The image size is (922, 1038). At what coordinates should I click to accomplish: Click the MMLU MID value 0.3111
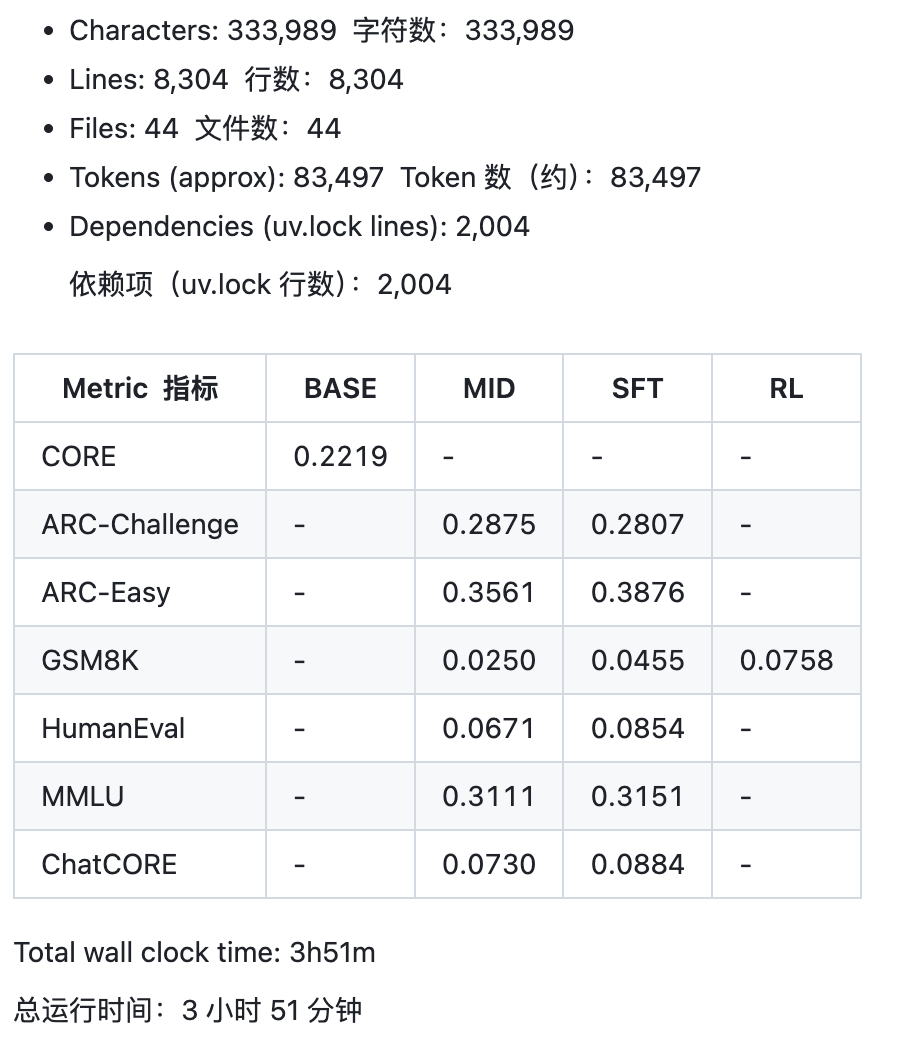[x=489, y=796]
